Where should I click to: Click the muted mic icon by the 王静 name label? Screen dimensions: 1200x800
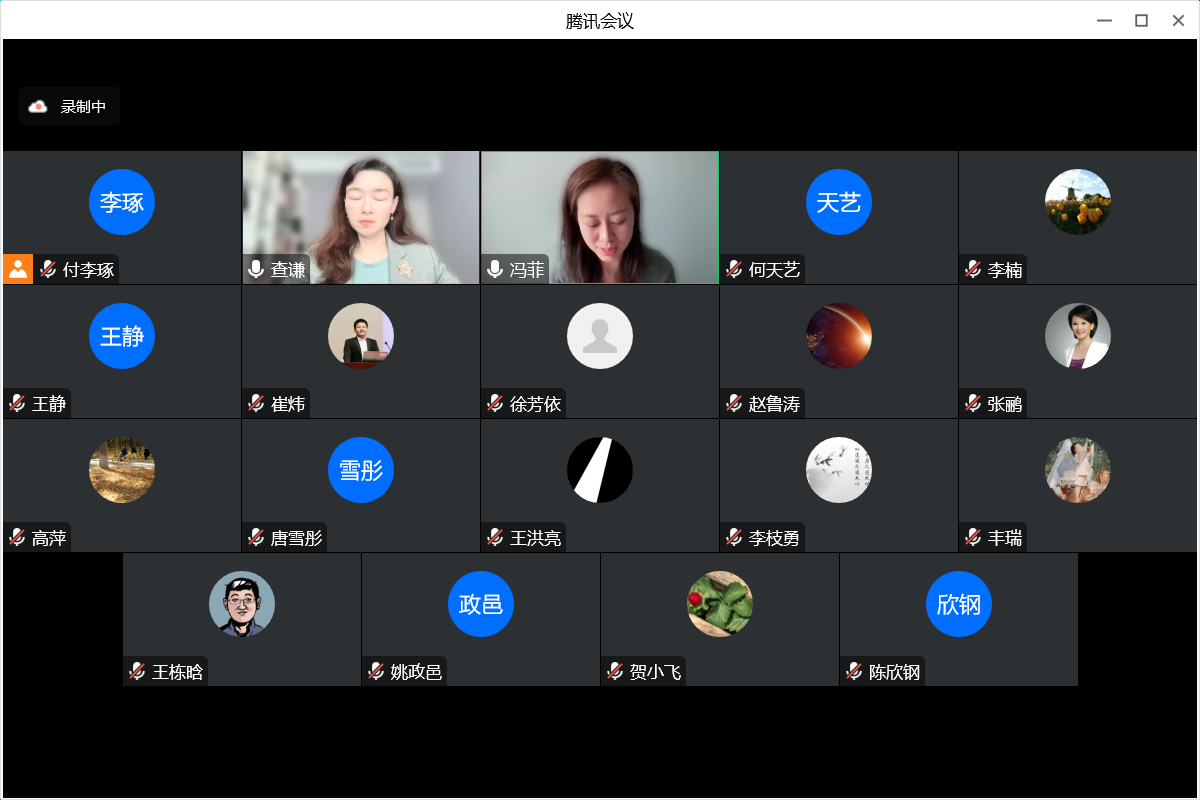(x=18, y=403)
